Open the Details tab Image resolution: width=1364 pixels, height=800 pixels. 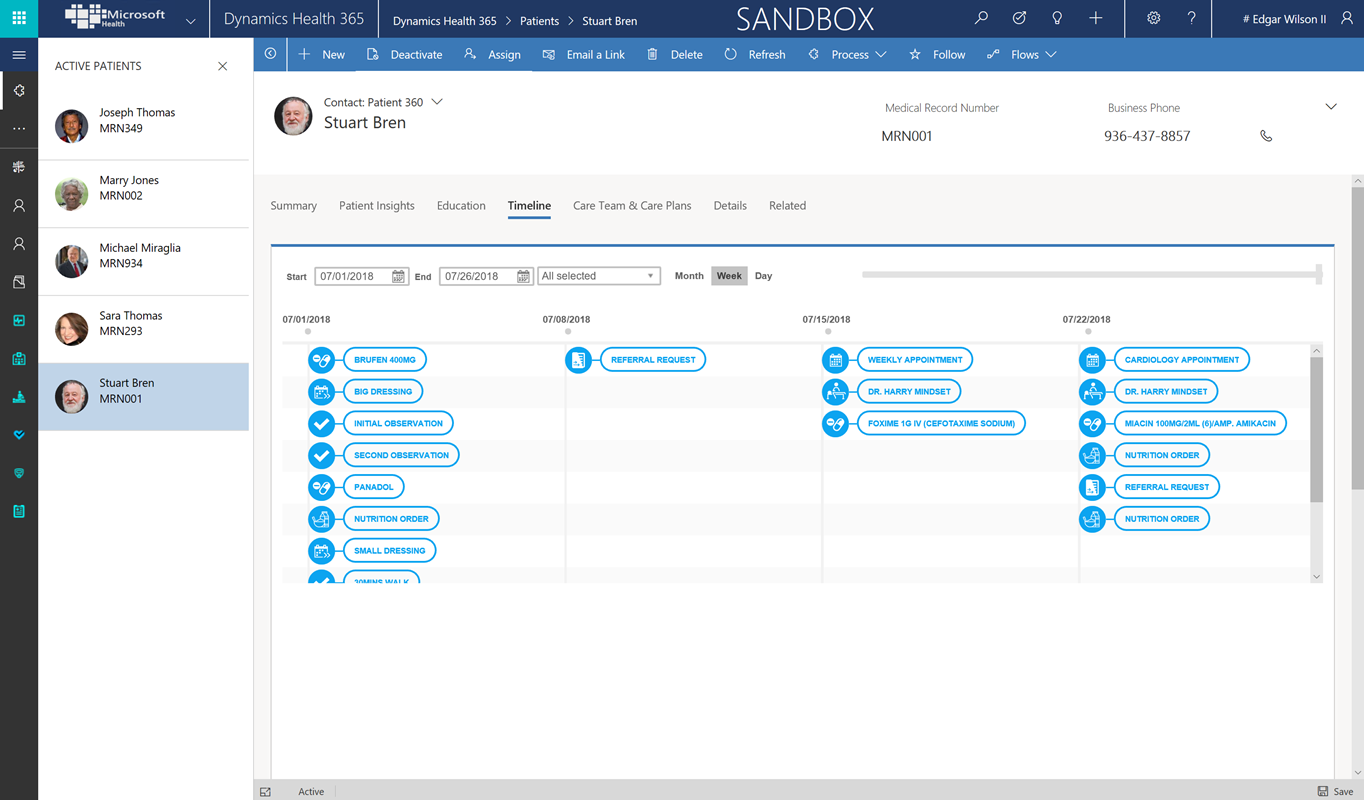tap(730, 206)
